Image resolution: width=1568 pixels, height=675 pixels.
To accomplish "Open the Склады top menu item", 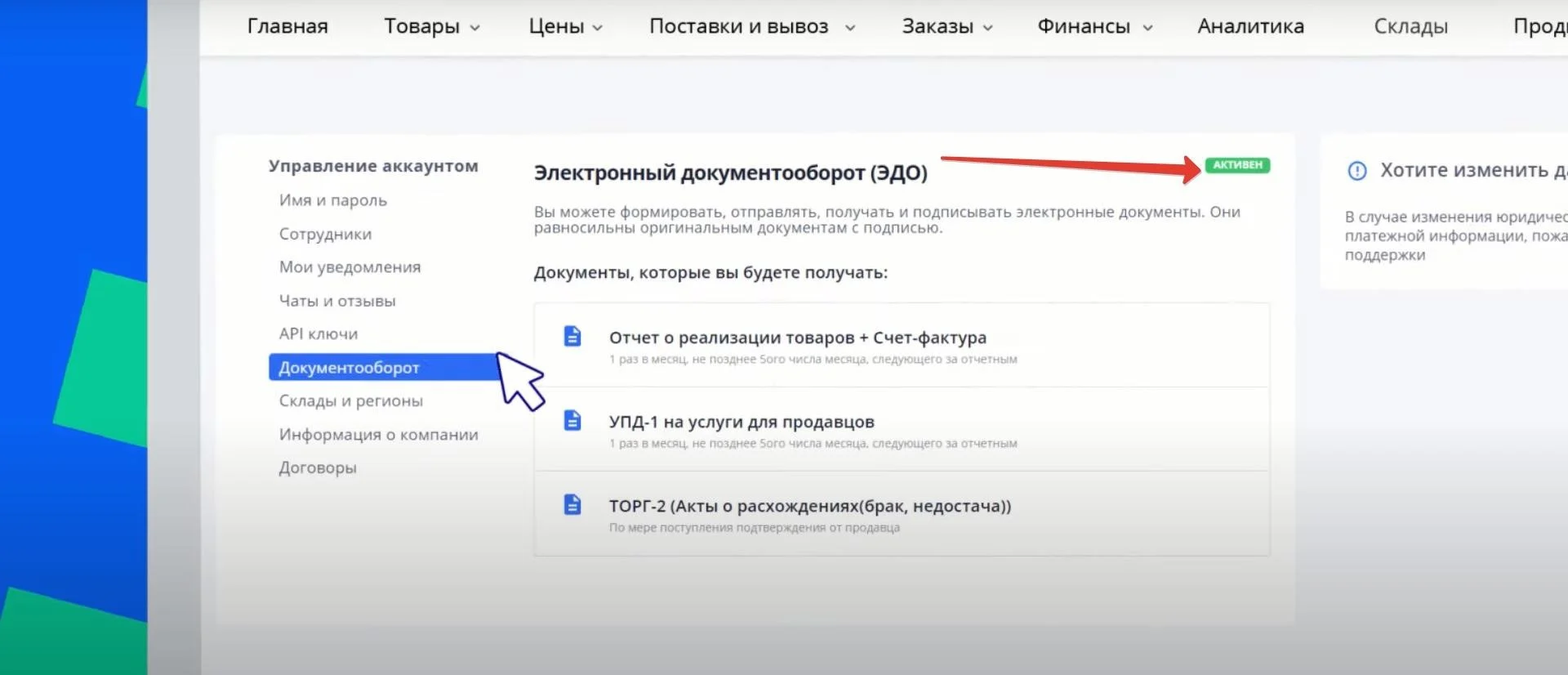I will pos(1410,26).
